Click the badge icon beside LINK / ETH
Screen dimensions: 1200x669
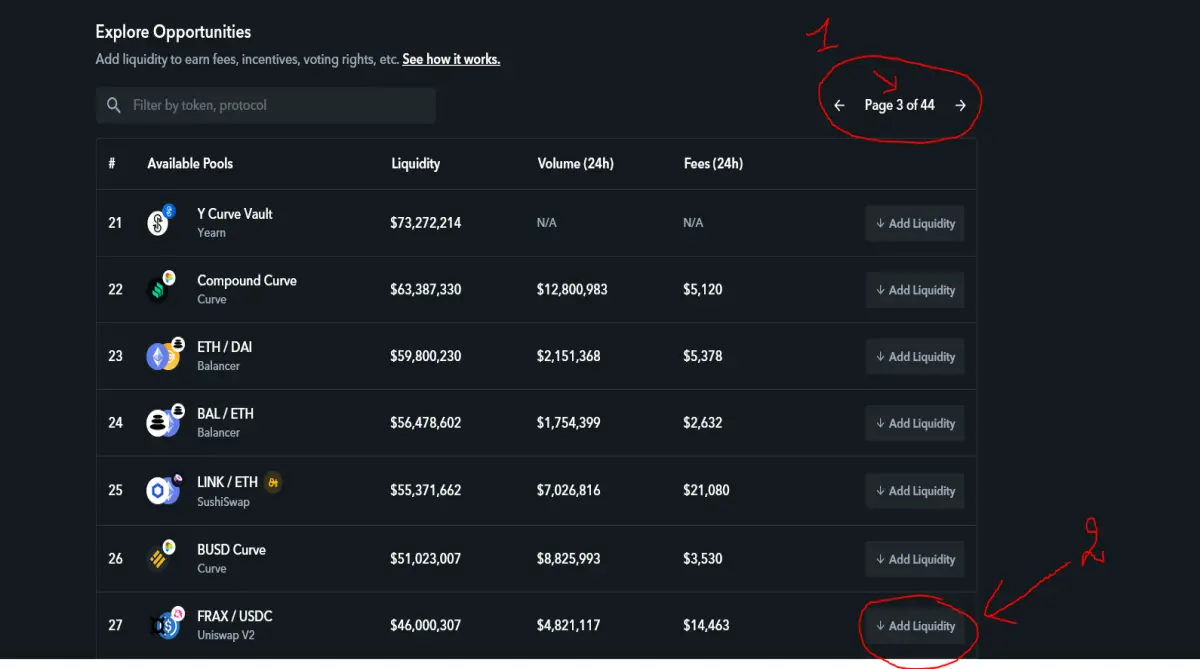coord(273,482)
